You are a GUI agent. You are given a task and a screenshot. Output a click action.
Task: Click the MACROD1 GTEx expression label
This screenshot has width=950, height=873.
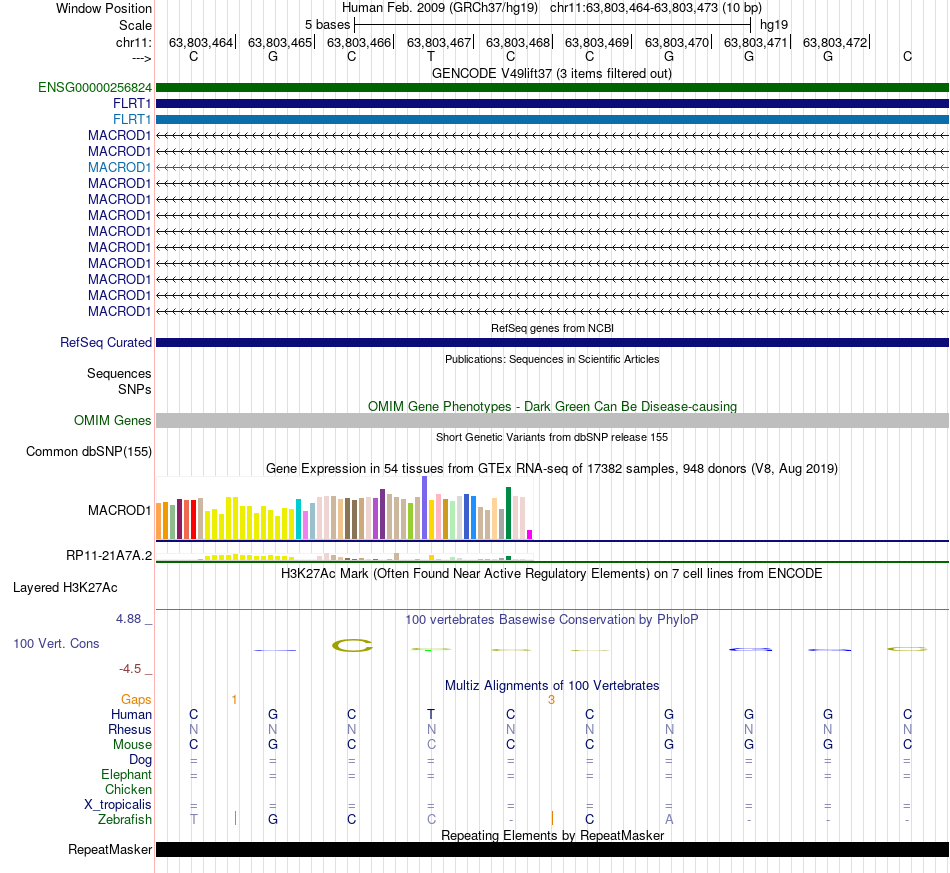pos(119,511)
